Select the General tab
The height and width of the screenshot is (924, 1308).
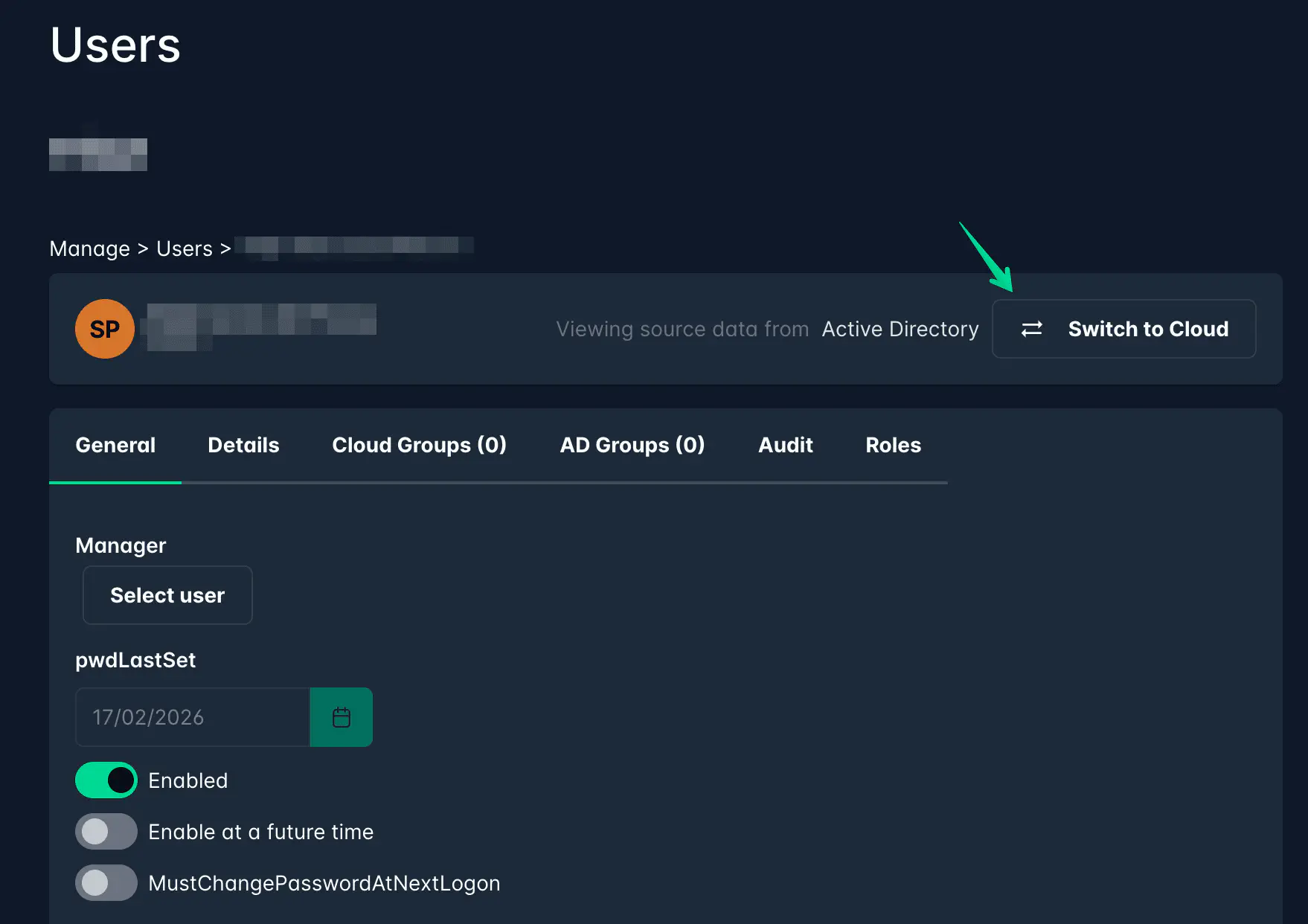pyautogui.click(x=115, y=445)
